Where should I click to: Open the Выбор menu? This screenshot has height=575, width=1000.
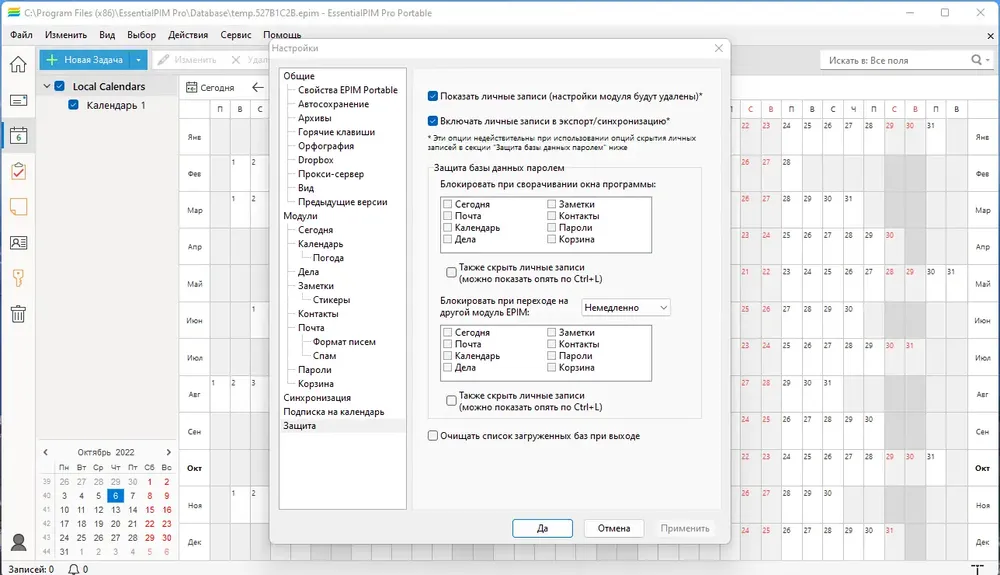(142, 34)
